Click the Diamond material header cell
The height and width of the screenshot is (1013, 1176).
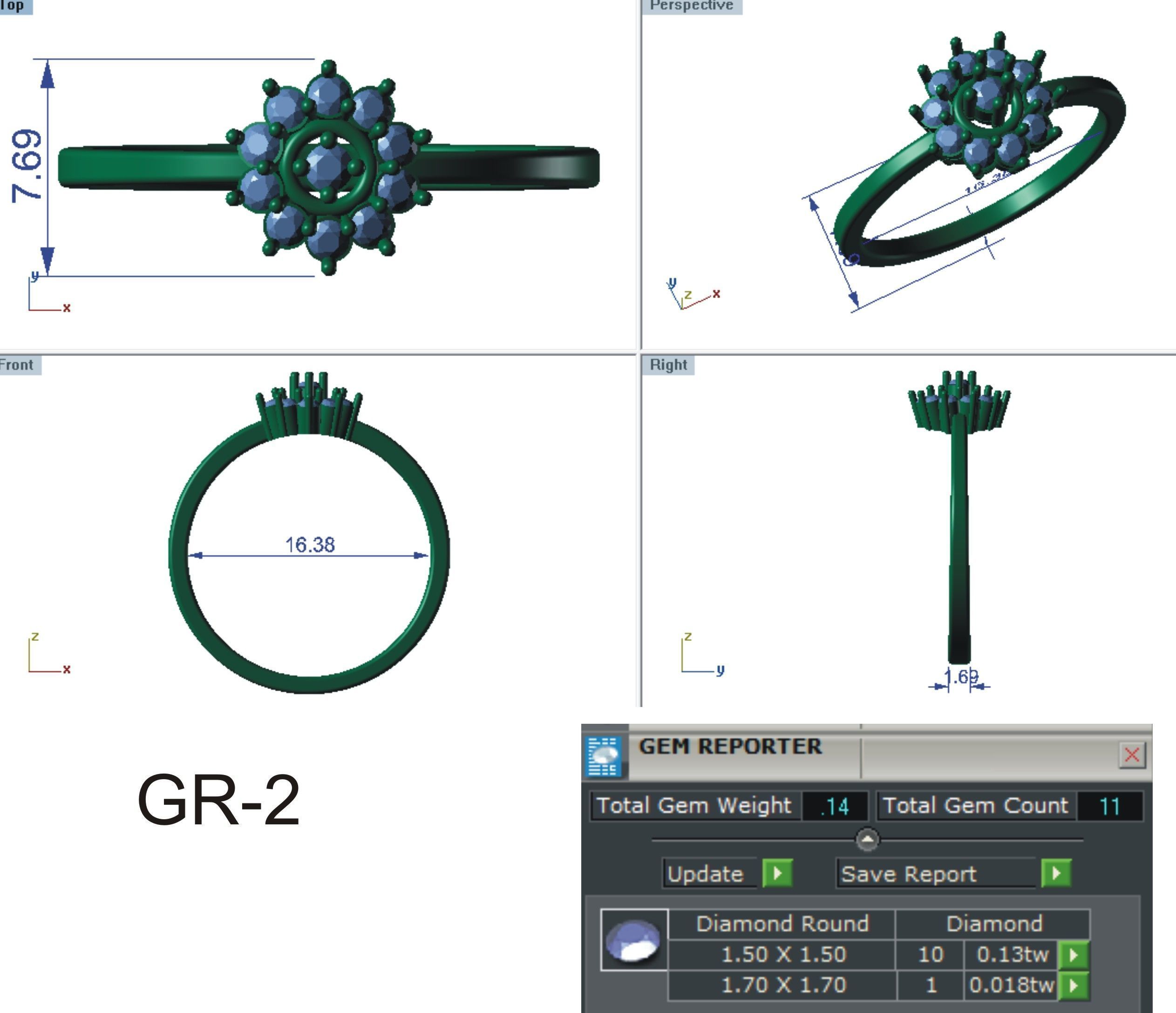pos(994,924)
